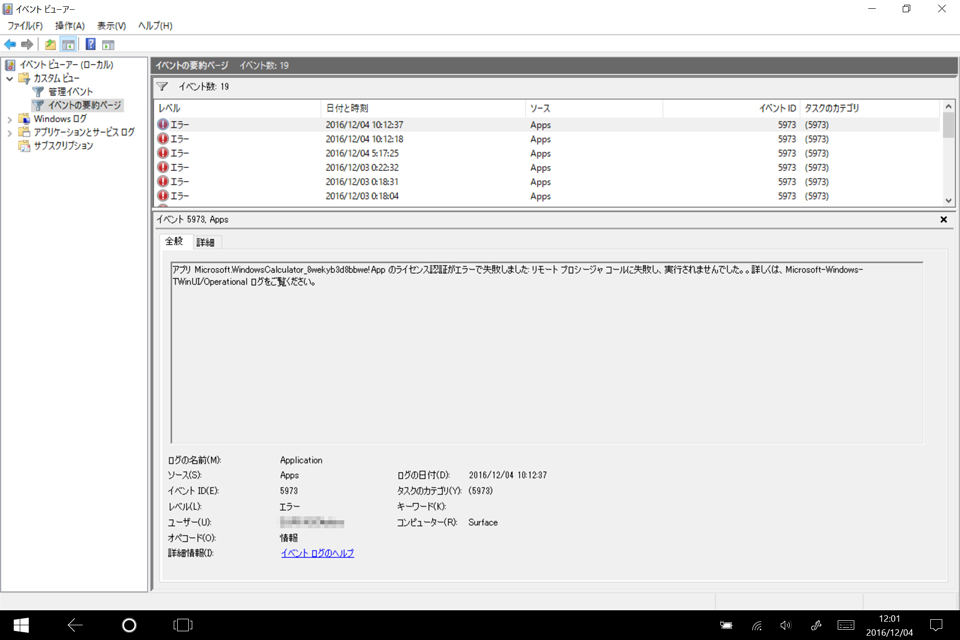The width and height of the screenshot is (960, 640).
Task: Select the event dated 2016/12/03 0:18:04
Action: click(547, 196)
